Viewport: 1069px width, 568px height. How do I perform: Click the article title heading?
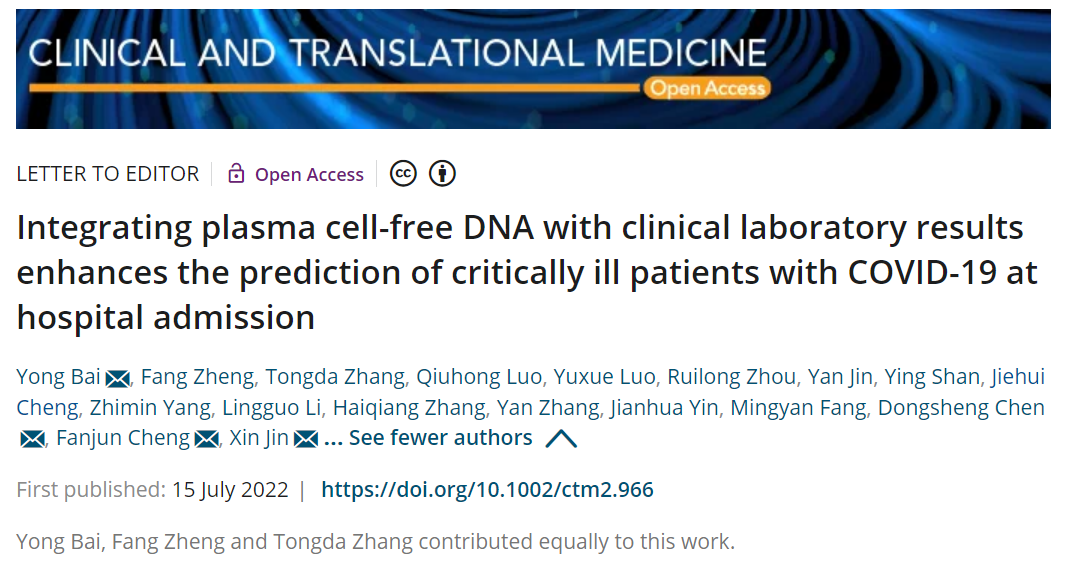tap(526, 273)
